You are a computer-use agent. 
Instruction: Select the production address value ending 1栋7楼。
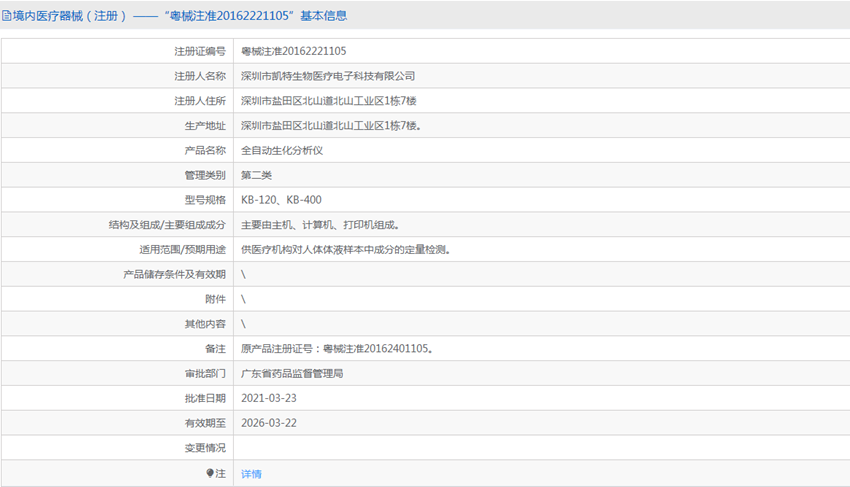pyautogui.click(x=331, y=126)
